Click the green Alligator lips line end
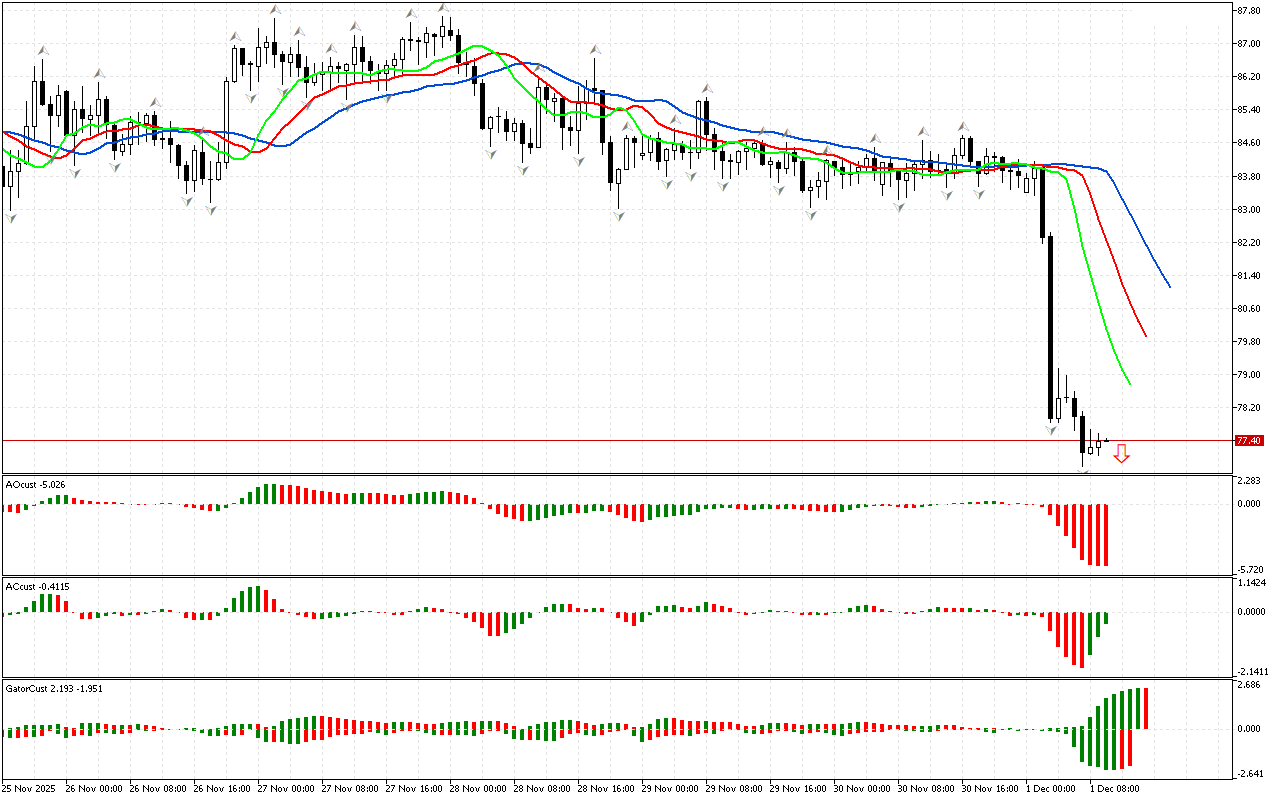1280x800 pixels. point(1129,383)
